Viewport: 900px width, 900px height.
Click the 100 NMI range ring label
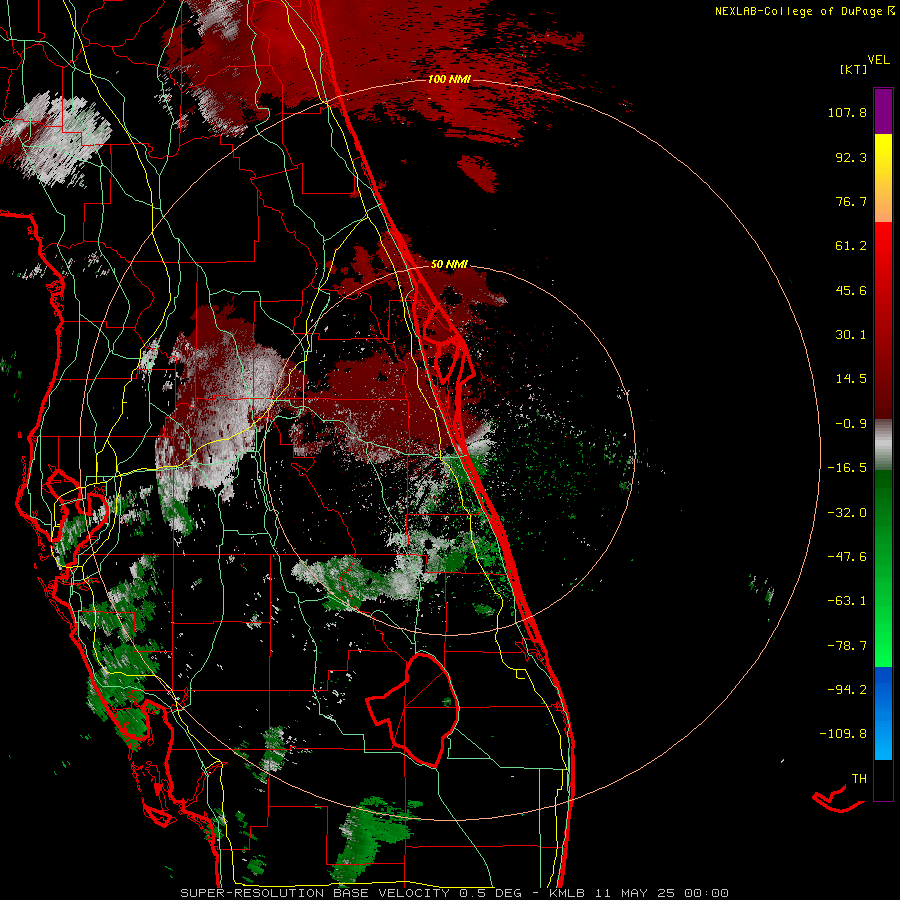(449, 79)
